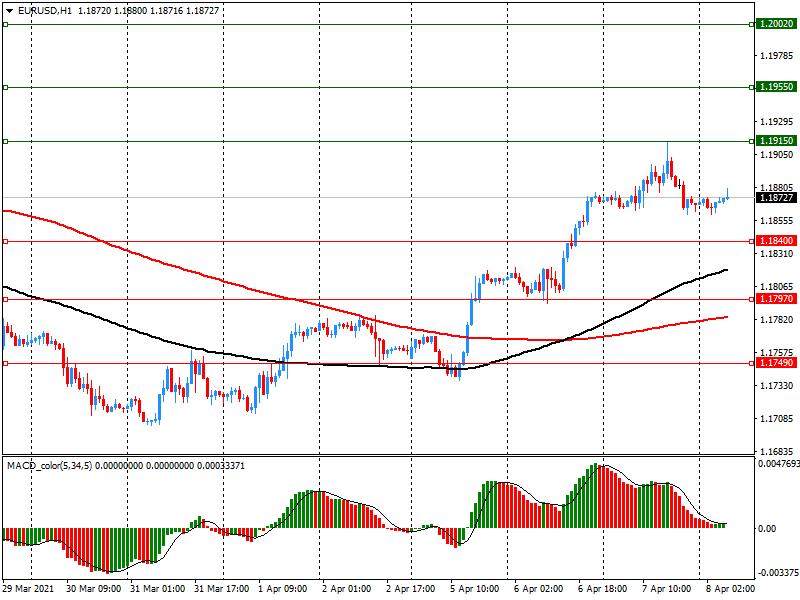This screenshot has width=800, height=600.
Task: Click the 6 Apr 18:00 time label
Action: [603, 589]
